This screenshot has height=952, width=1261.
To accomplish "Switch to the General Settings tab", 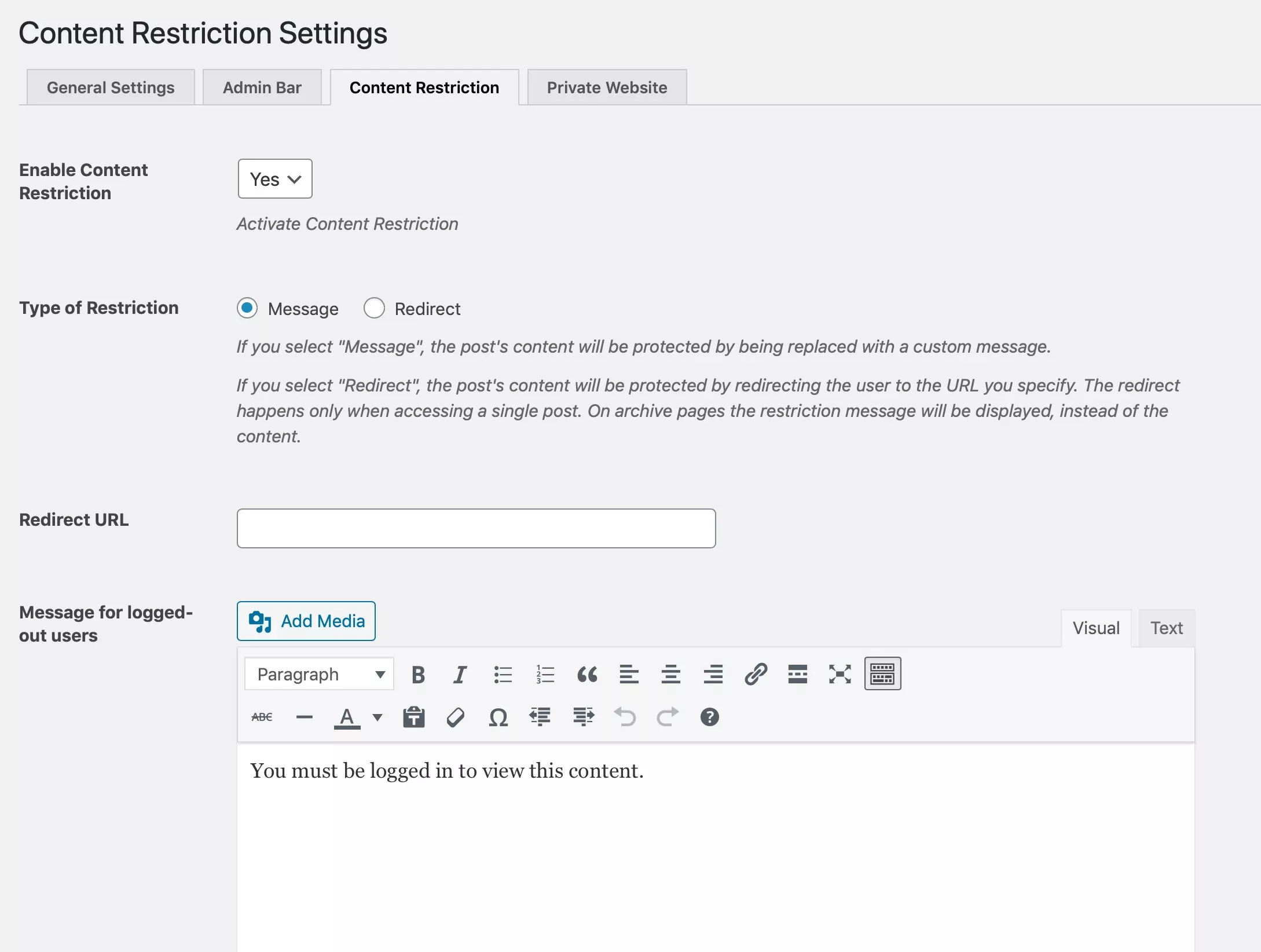I will 111,86.
